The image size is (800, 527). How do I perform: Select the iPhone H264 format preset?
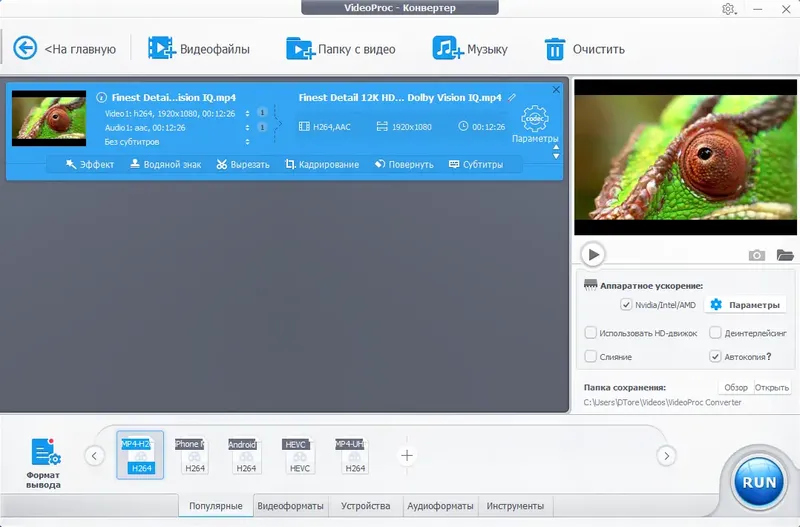click(193, 455)
